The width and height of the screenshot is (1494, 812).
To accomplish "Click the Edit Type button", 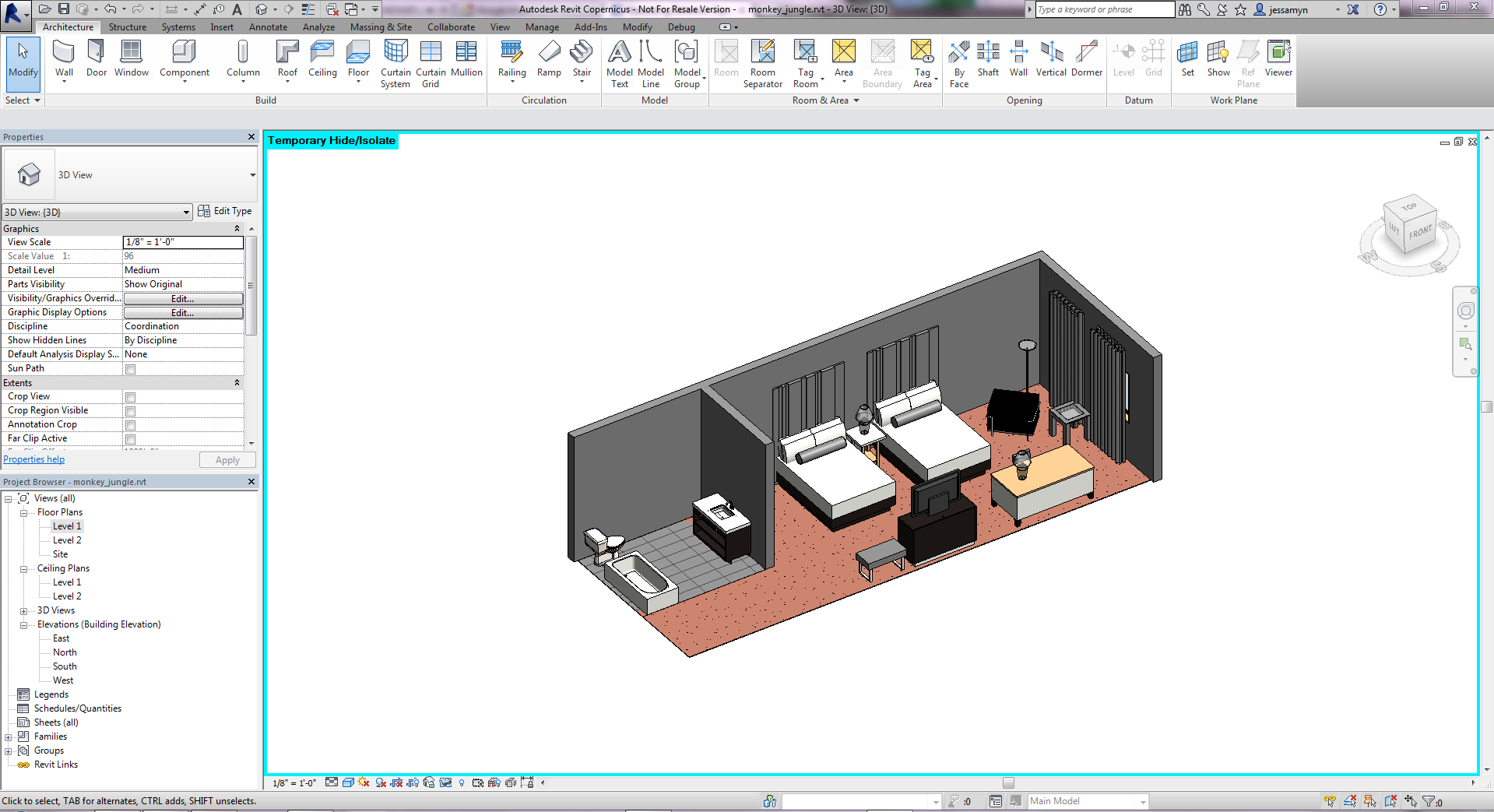I will pyautogui.click(x=225, y=211).
